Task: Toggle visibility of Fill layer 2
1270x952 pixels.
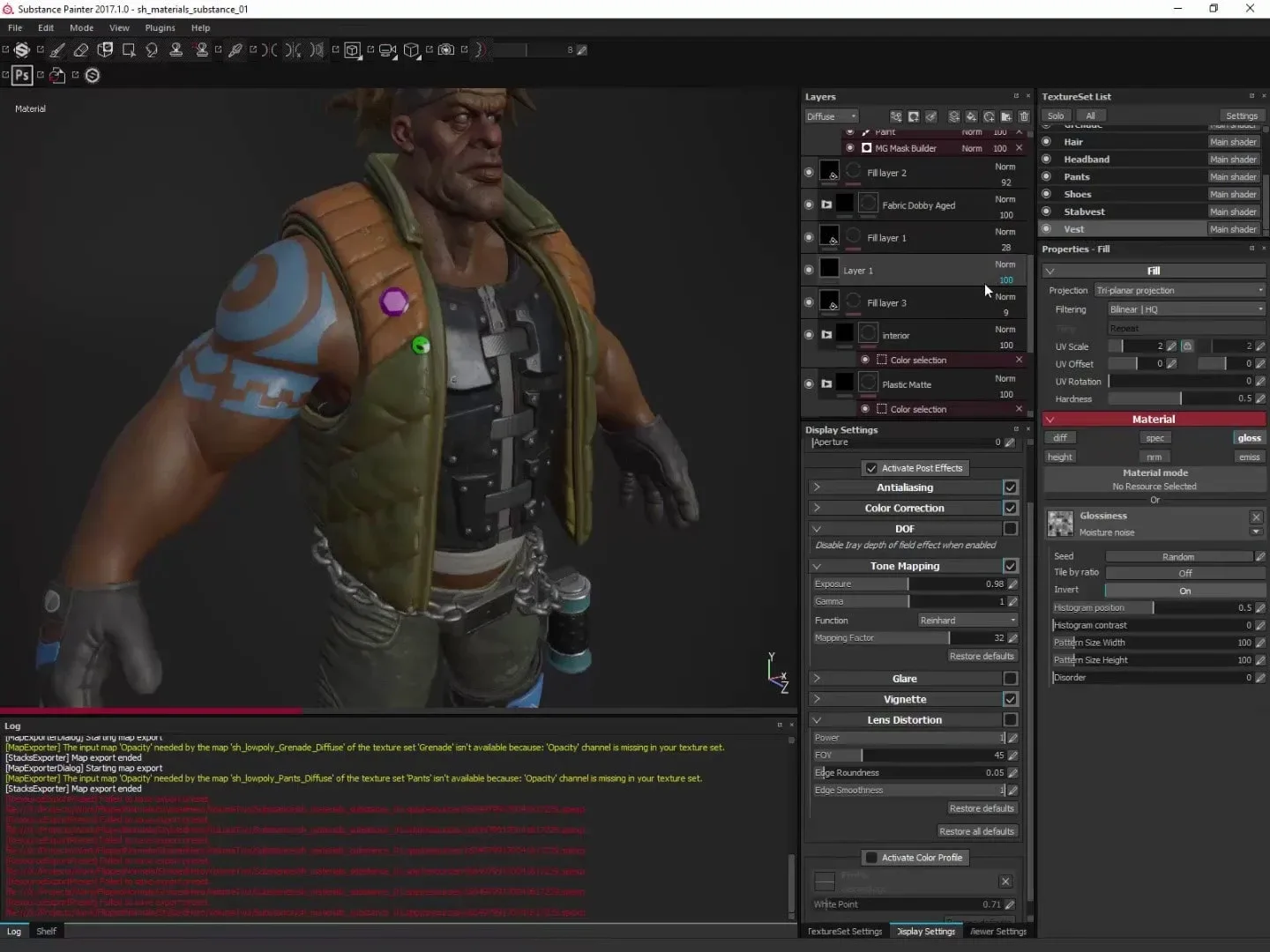Action: click(809, 172)
